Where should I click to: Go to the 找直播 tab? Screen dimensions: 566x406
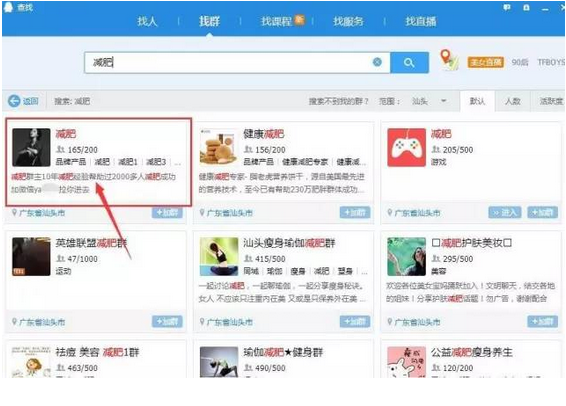point(421,21)
